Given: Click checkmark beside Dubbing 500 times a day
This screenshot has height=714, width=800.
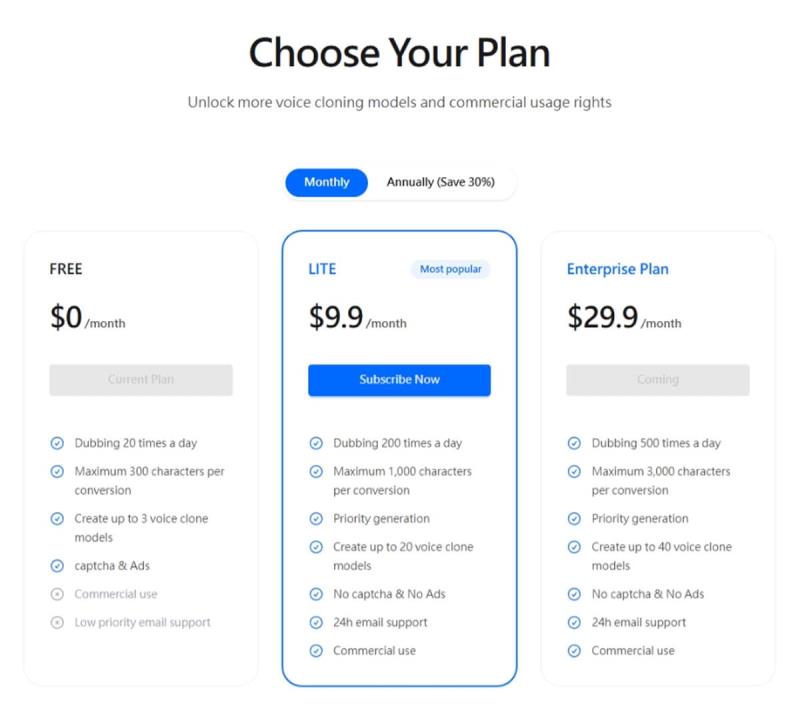Looking at the screenshot, I should coord(574,443).
